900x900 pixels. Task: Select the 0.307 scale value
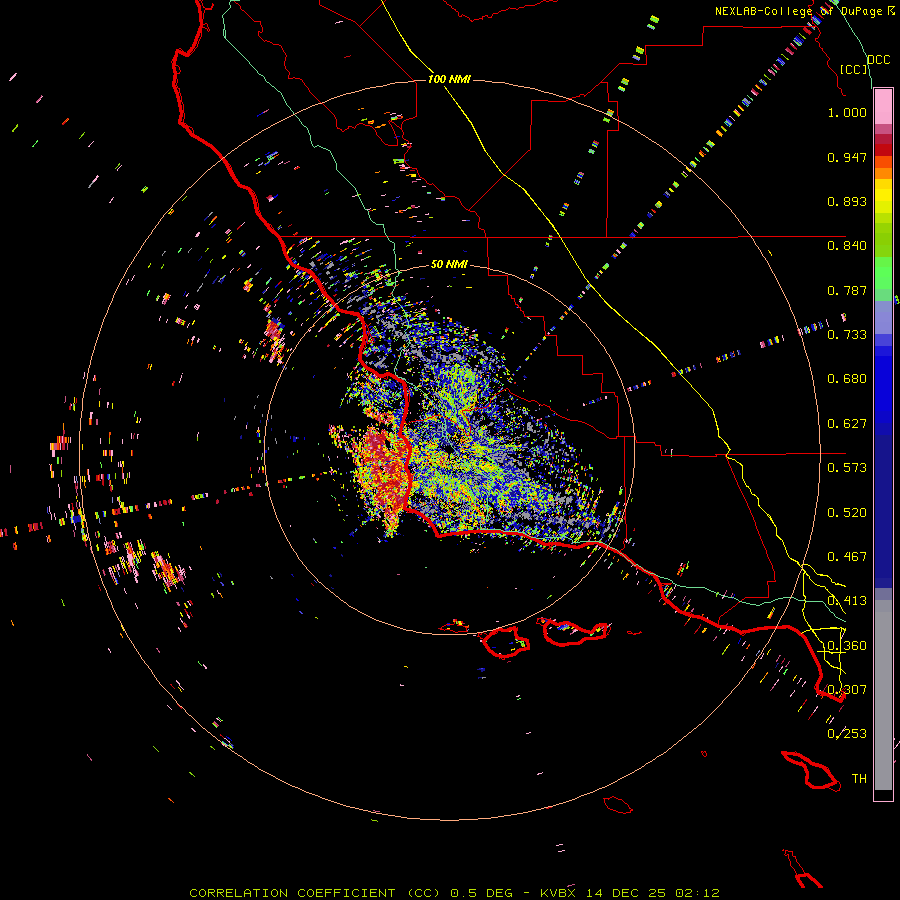click(x=847, y=690)
